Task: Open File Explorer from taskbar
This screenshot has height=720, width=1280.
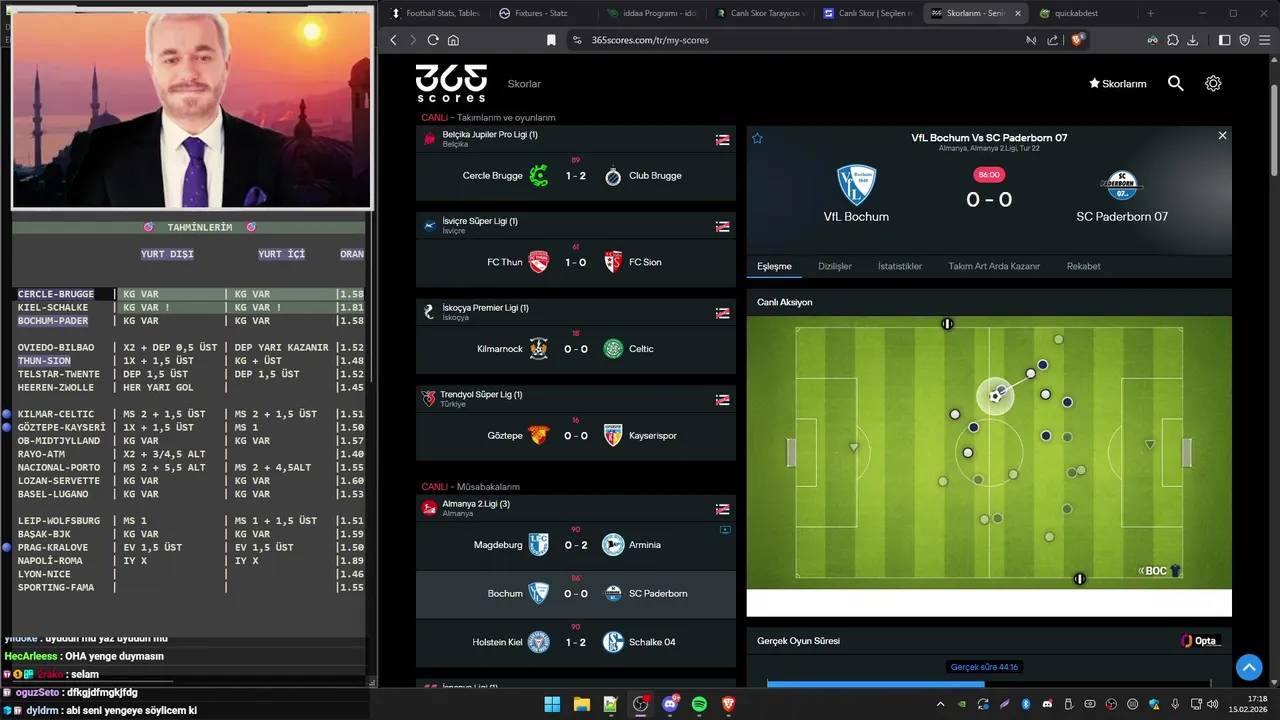Action: [581, 705]
